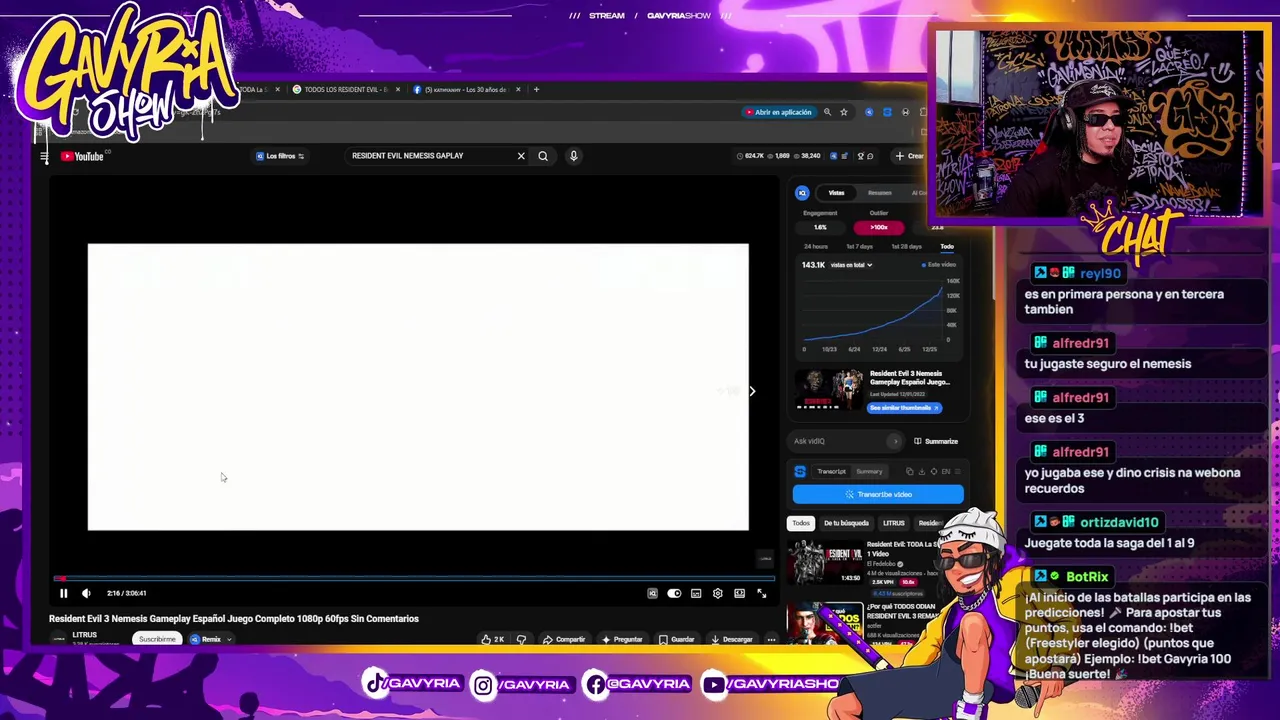Bookmark the page with the star icon

pyautogui.click(x=844, y=112)
